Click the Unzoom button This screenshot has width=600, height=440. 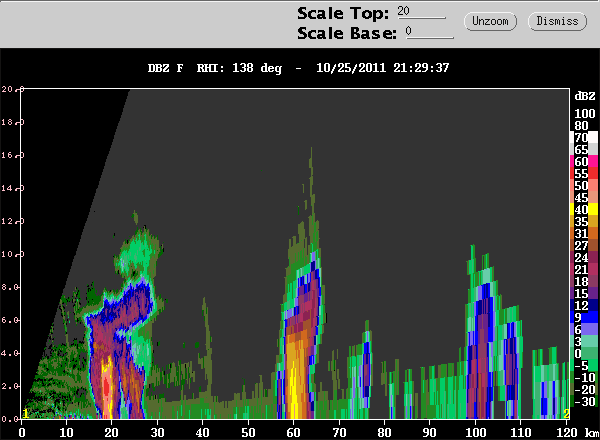pos(490,21)
